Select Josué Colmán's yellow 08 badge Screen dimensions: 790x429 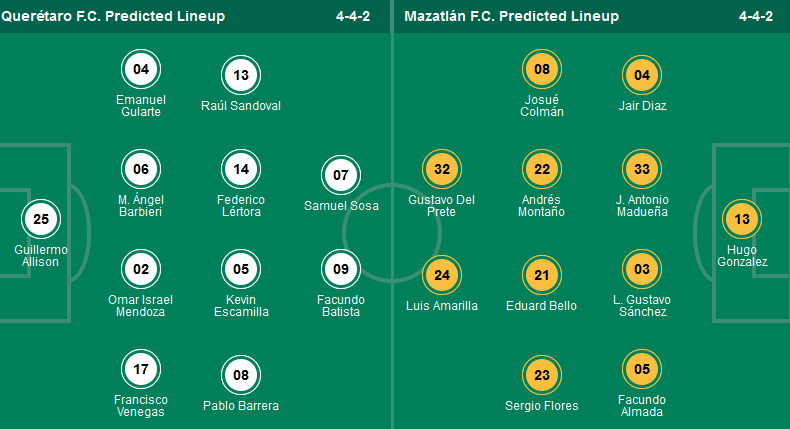pos(543,70)
